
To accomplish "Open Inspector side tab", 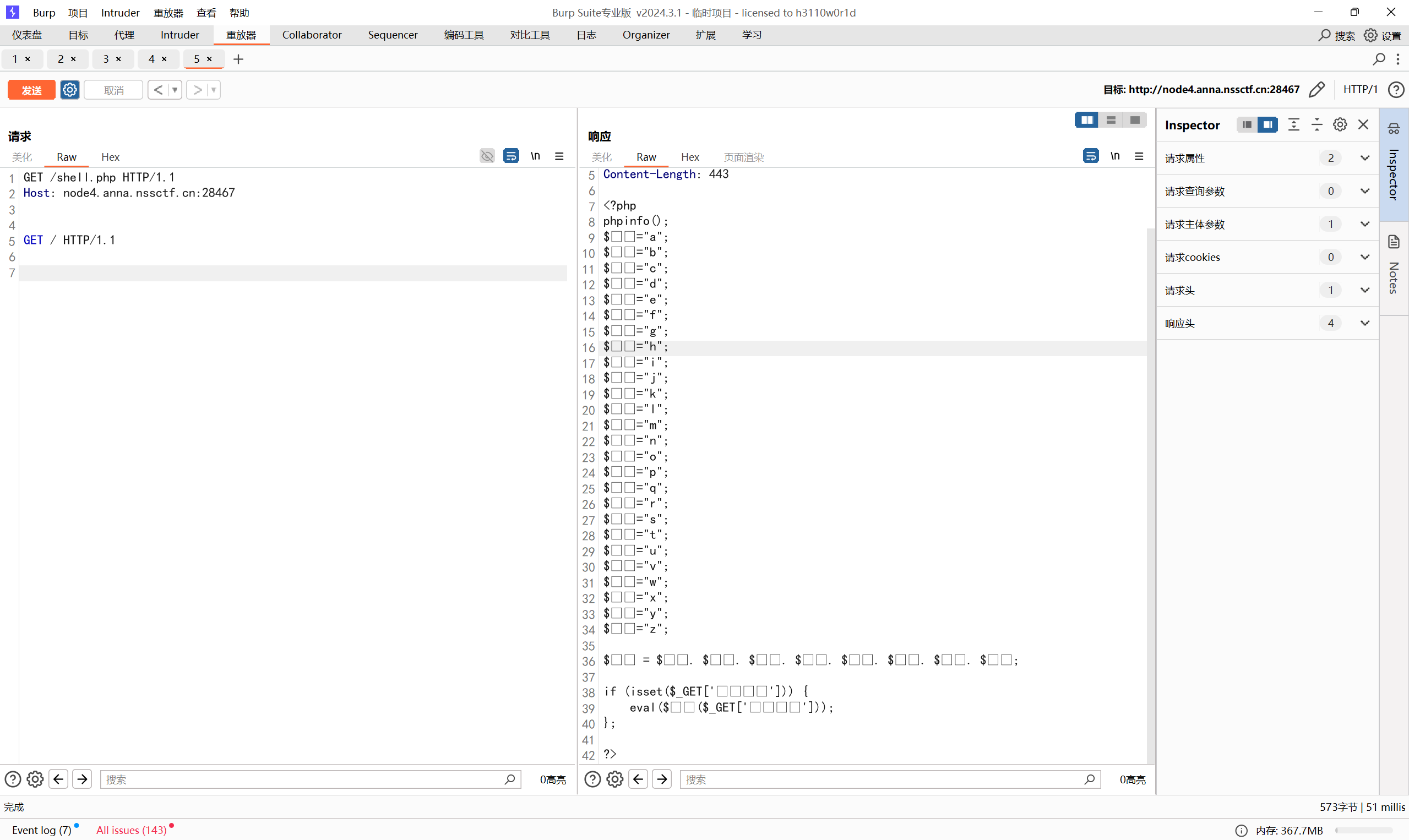I will [x=1393, y=164].
